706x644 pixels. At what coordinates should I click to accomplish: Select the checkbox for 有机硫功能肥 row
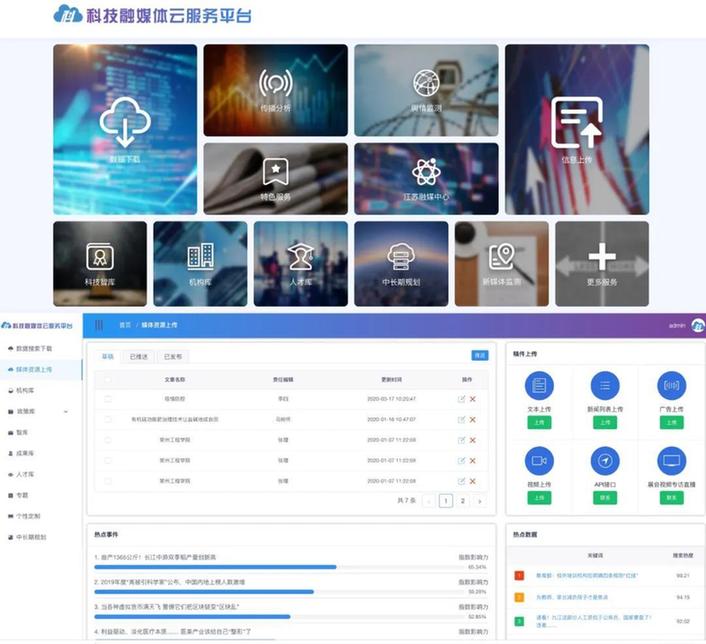point(108,419)
